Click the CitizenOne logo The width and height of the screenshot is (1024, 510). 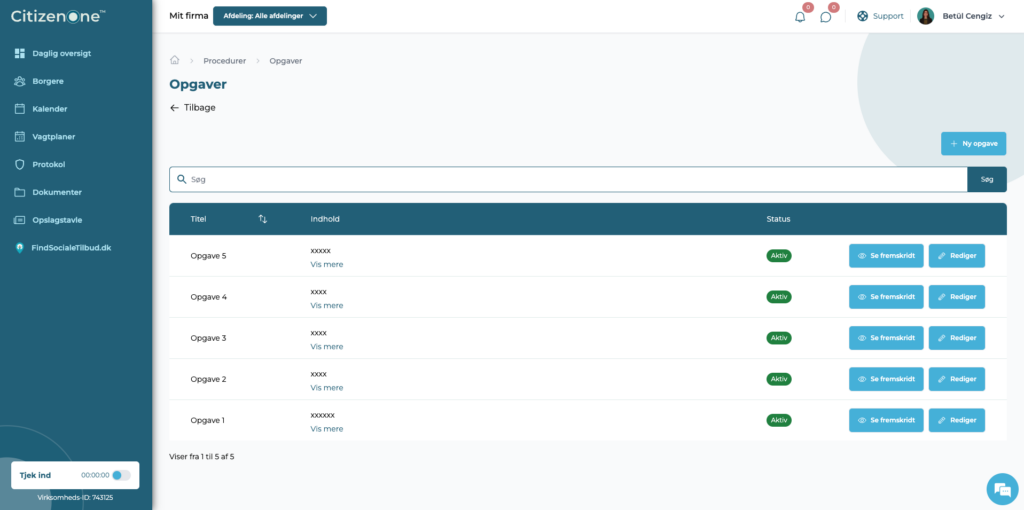point(58,16)
